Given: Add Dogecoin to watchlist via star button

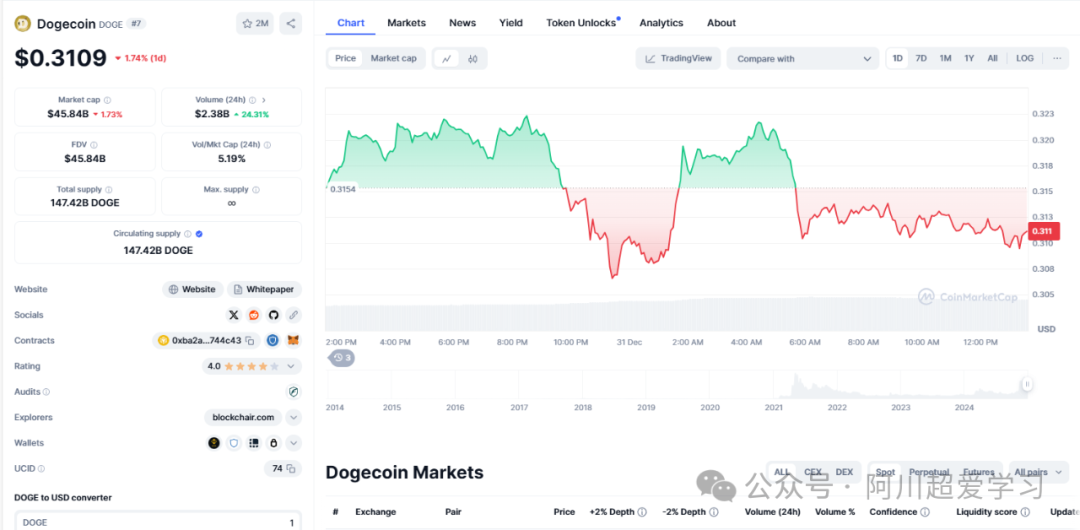Looking at the screenshot, I should pos(255,23).
